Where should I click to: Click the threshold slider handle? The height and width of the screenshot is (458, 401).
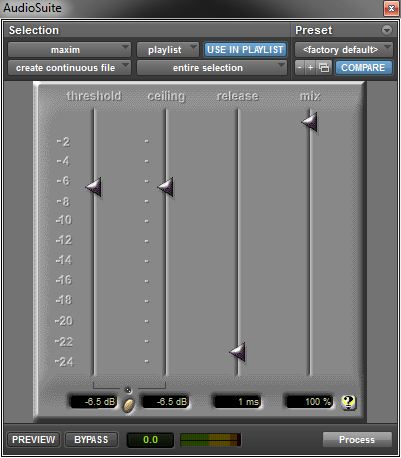click(x=93, y=187)
